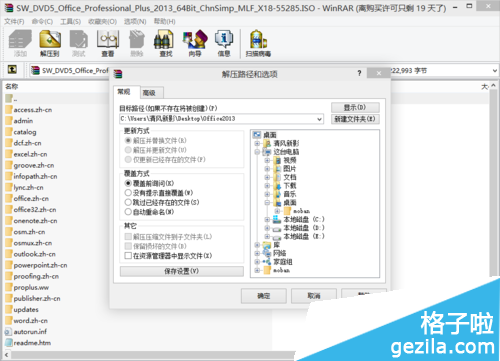Open the 命令(C) menu

tap(42, 22)
